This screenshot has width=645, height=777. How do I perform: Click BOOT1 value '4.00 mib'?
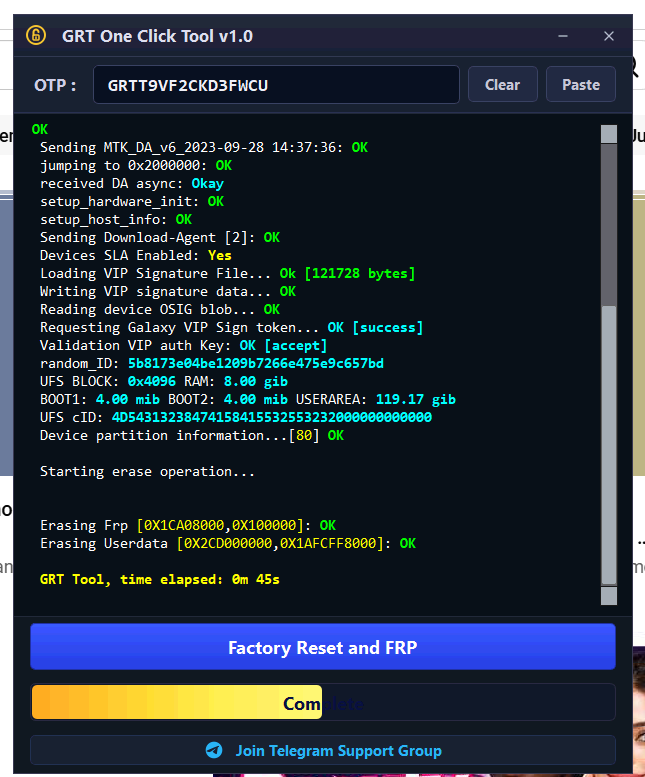pyautogui.click(x=128, y=399)
